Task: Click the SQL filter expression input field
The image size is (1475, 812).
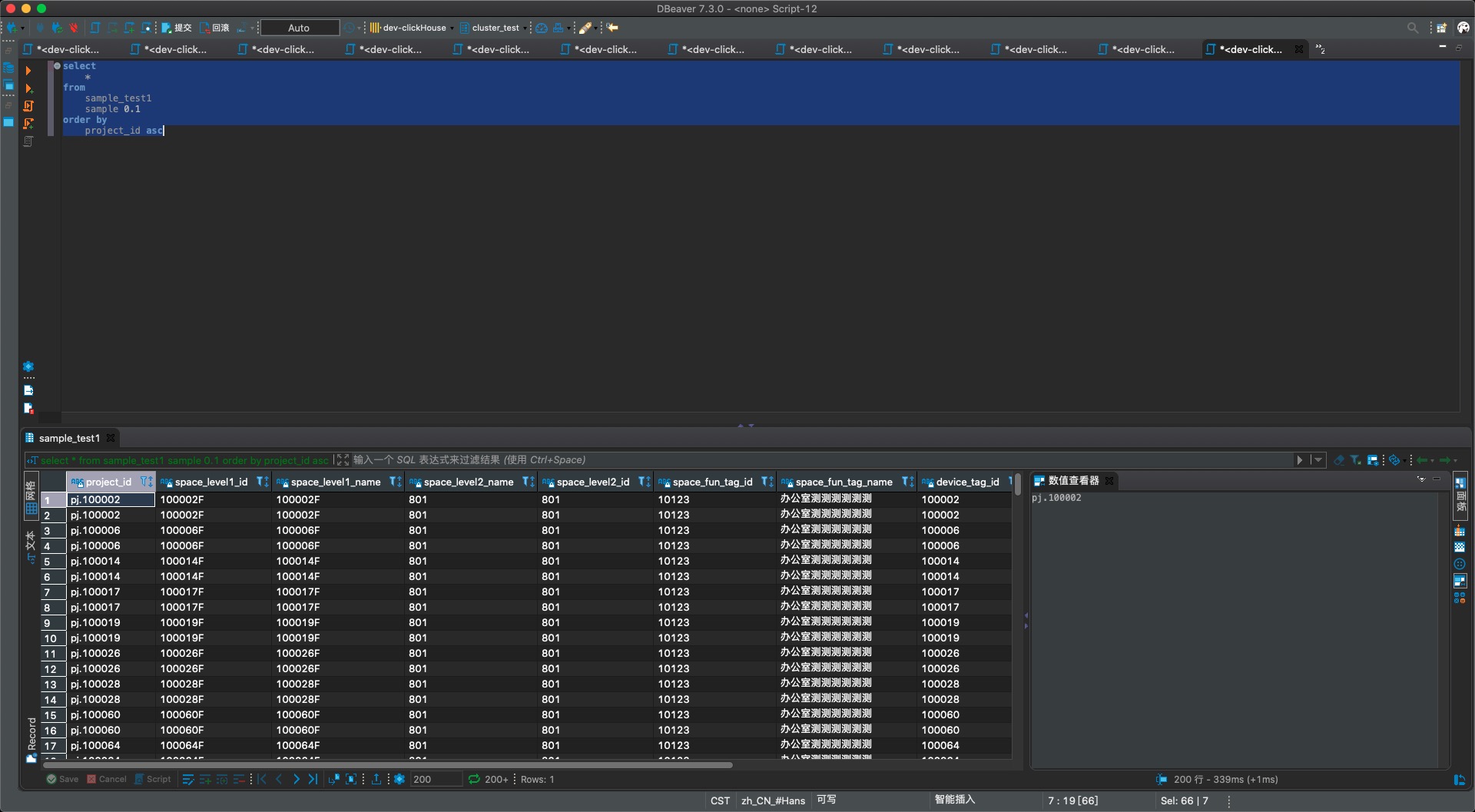Action: tap(820, 460)
